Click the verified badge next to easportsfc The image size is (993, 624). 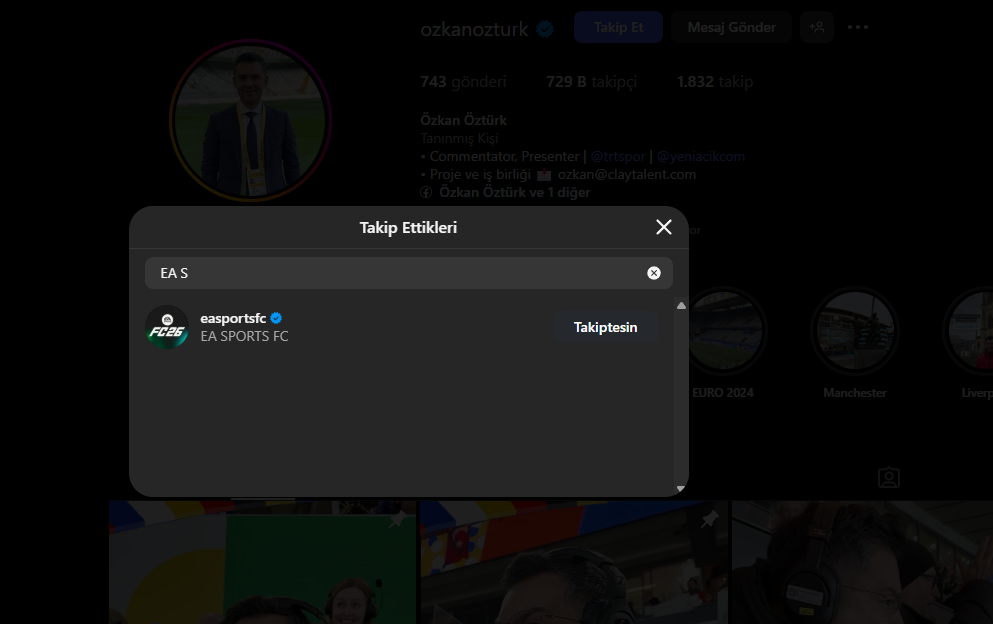[x=276, y=318]
